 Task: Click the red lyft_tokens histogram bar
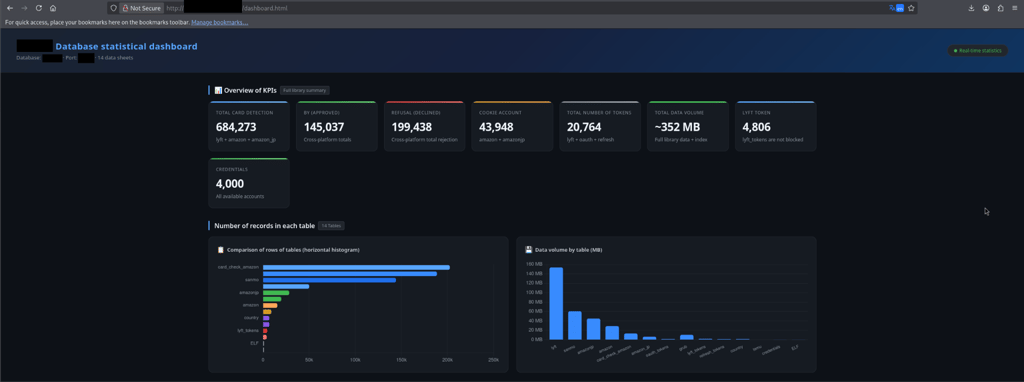point(264,330)
